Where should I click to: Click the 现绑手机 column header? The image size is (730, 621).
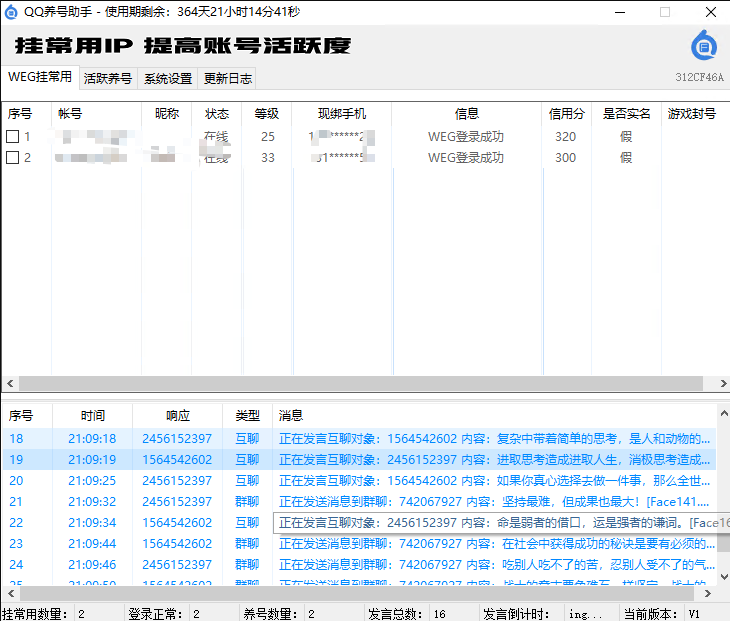(x=342, y=114)
